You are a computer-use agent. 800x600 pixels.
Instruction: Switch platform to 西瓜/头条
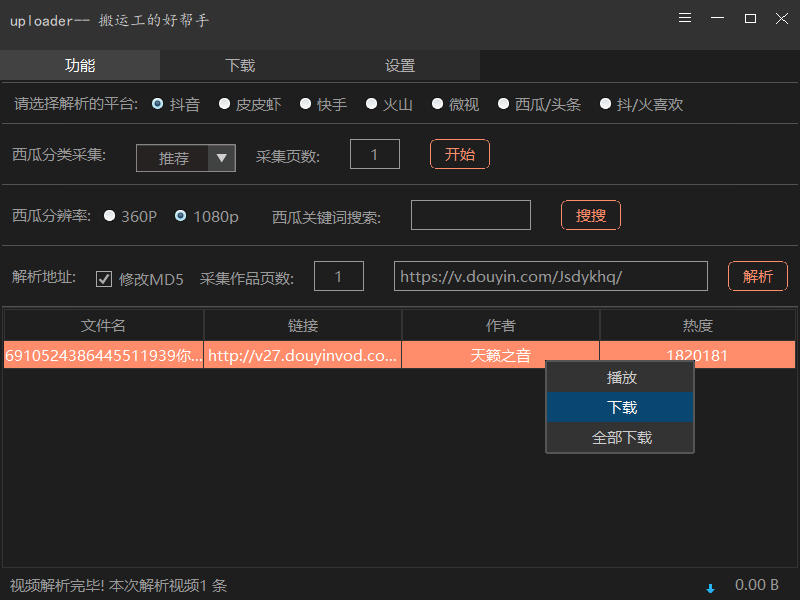click(503, 104)
